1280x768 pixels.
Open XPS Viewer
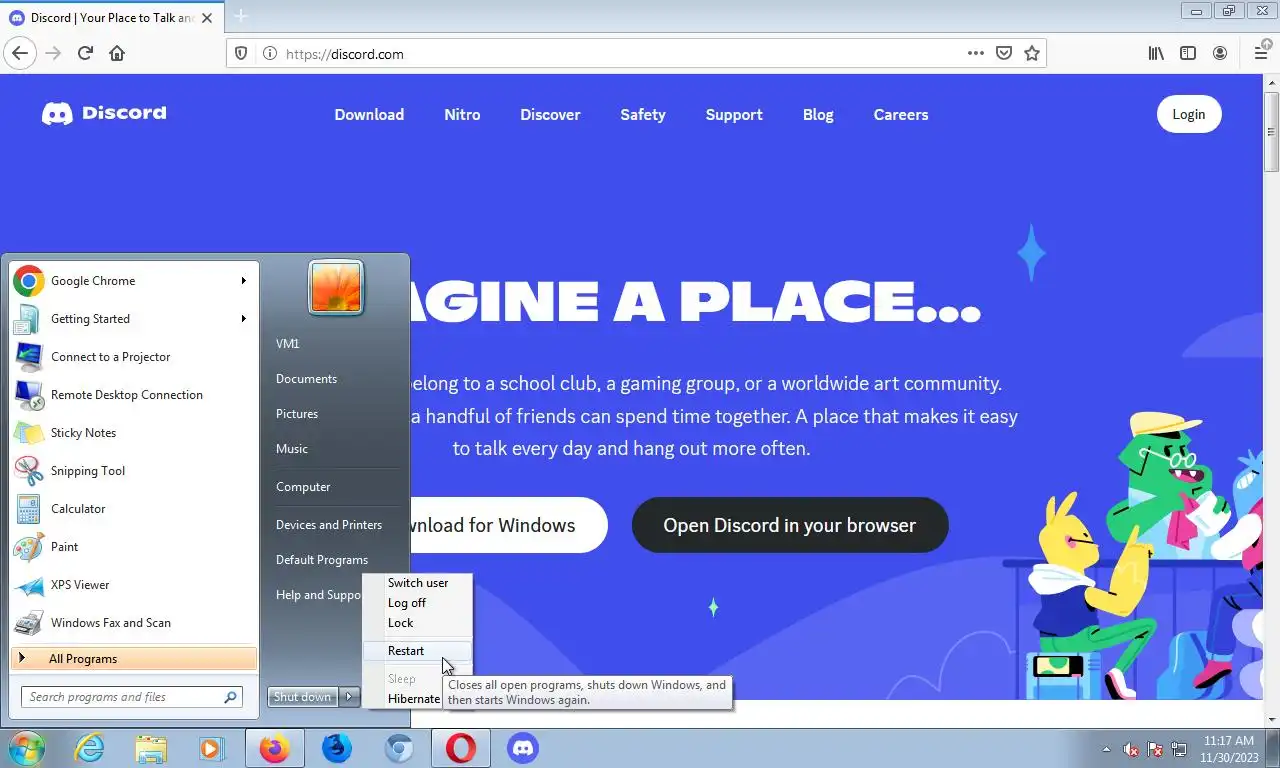point(133,585)
